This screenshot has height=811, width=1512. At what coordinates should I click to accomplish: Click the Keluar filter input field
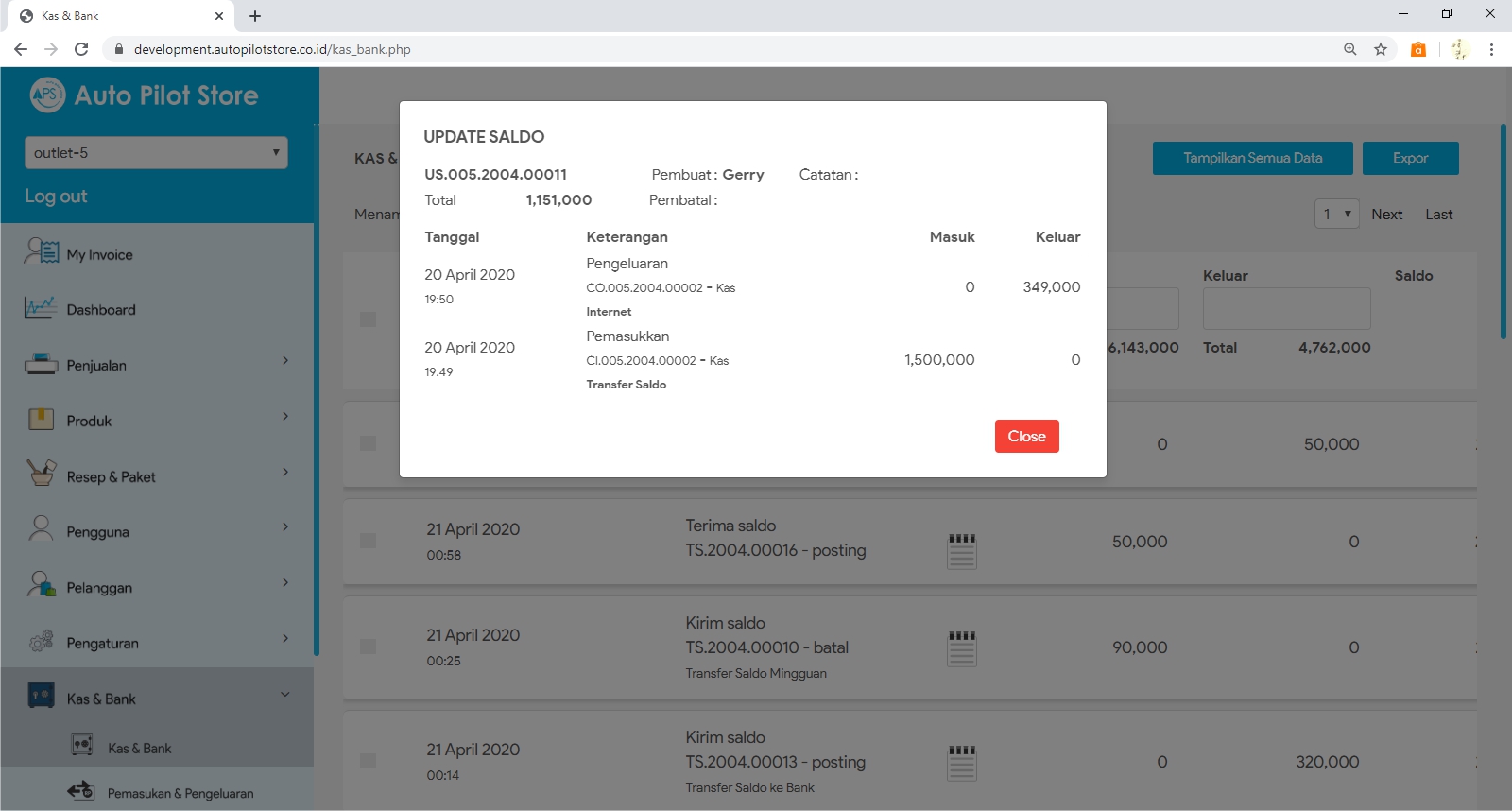click(1286, 309)
